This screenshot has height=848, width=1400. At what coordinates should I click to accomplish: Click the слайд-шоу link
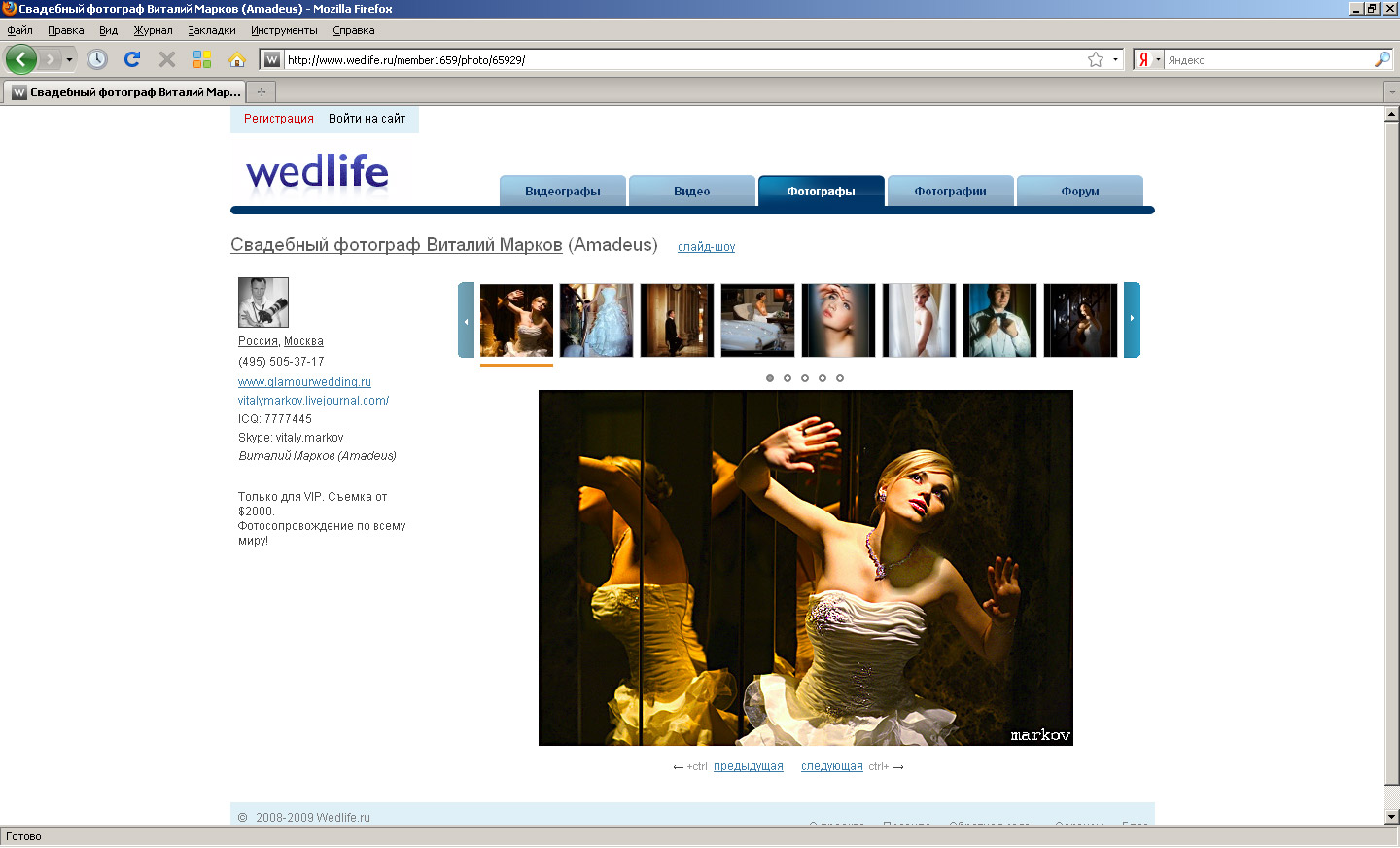[x=706, y=247]
